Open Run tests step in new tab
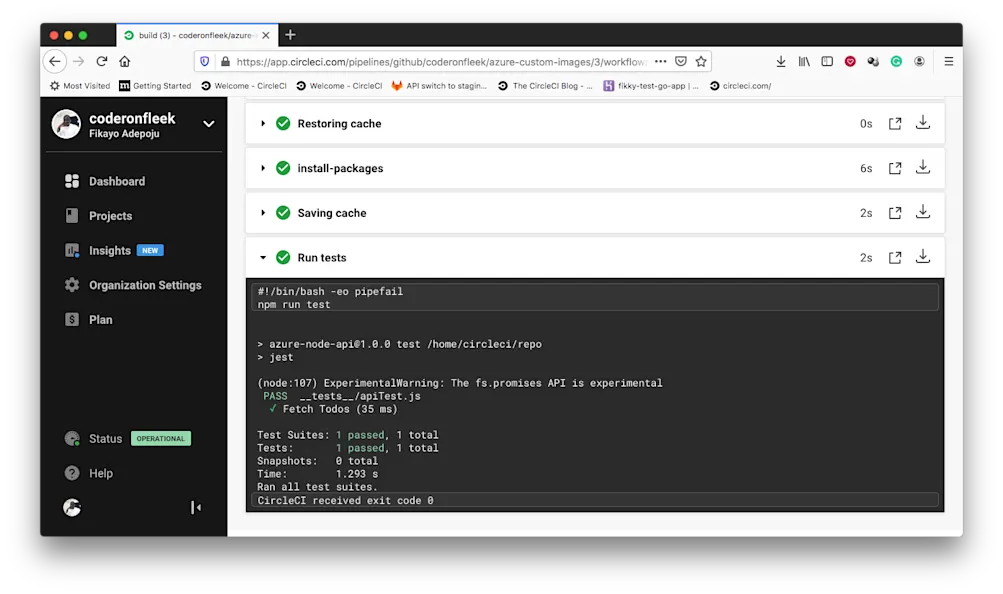Screen dimensions: 1003x594 (x=895, y=258)
